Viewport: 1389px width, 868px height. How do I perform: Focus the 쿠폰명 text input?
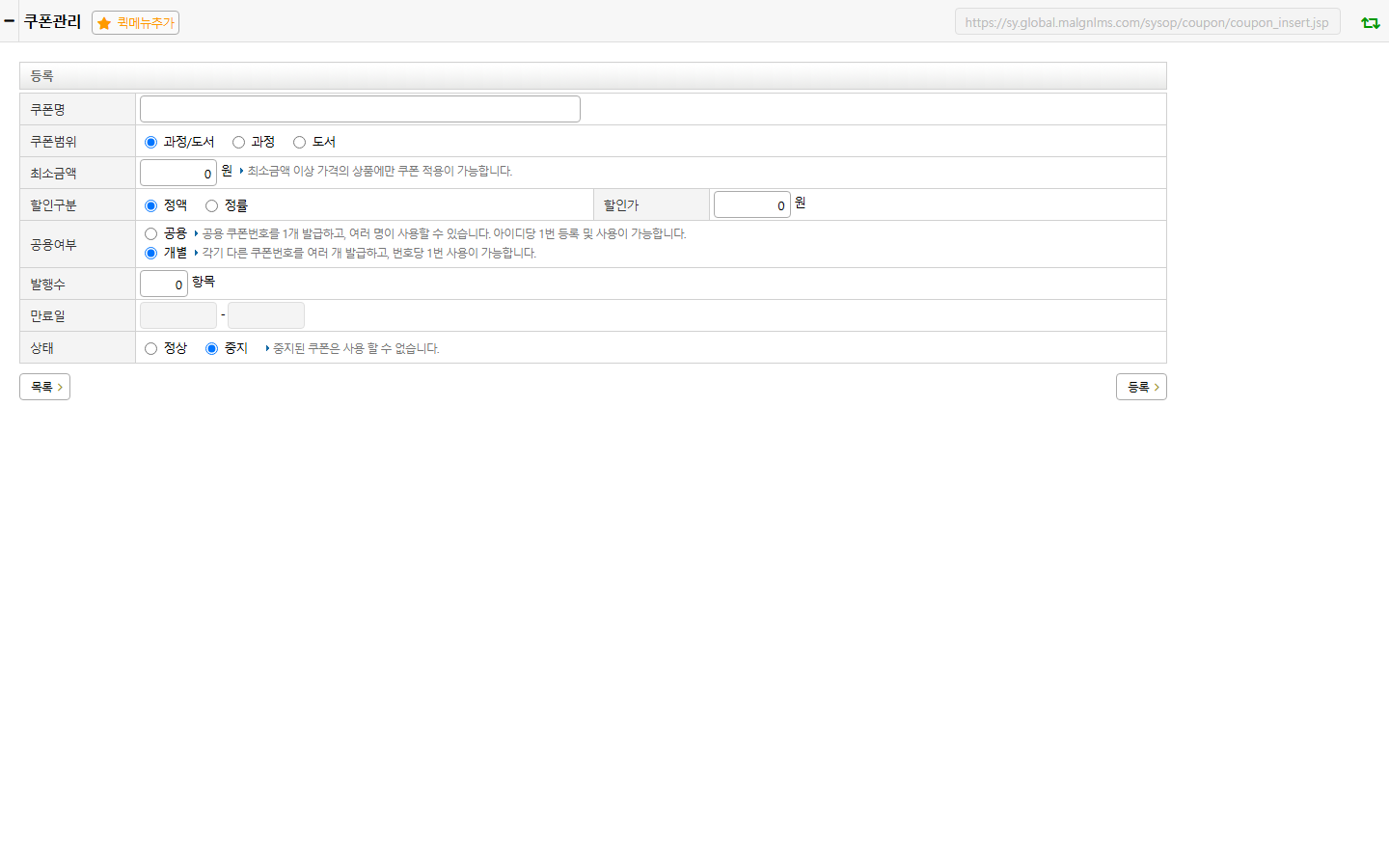click(360, 109)
